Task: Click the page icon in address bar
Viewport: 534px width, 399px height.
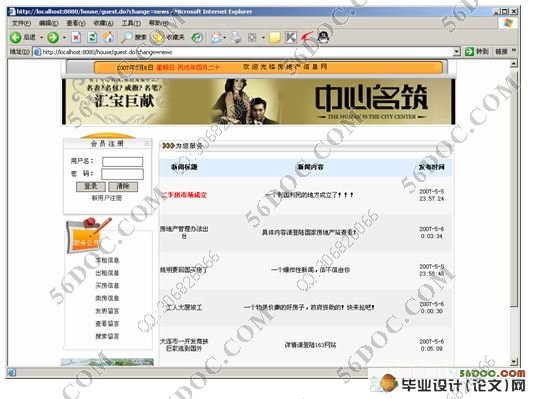Action: [37, 52]
